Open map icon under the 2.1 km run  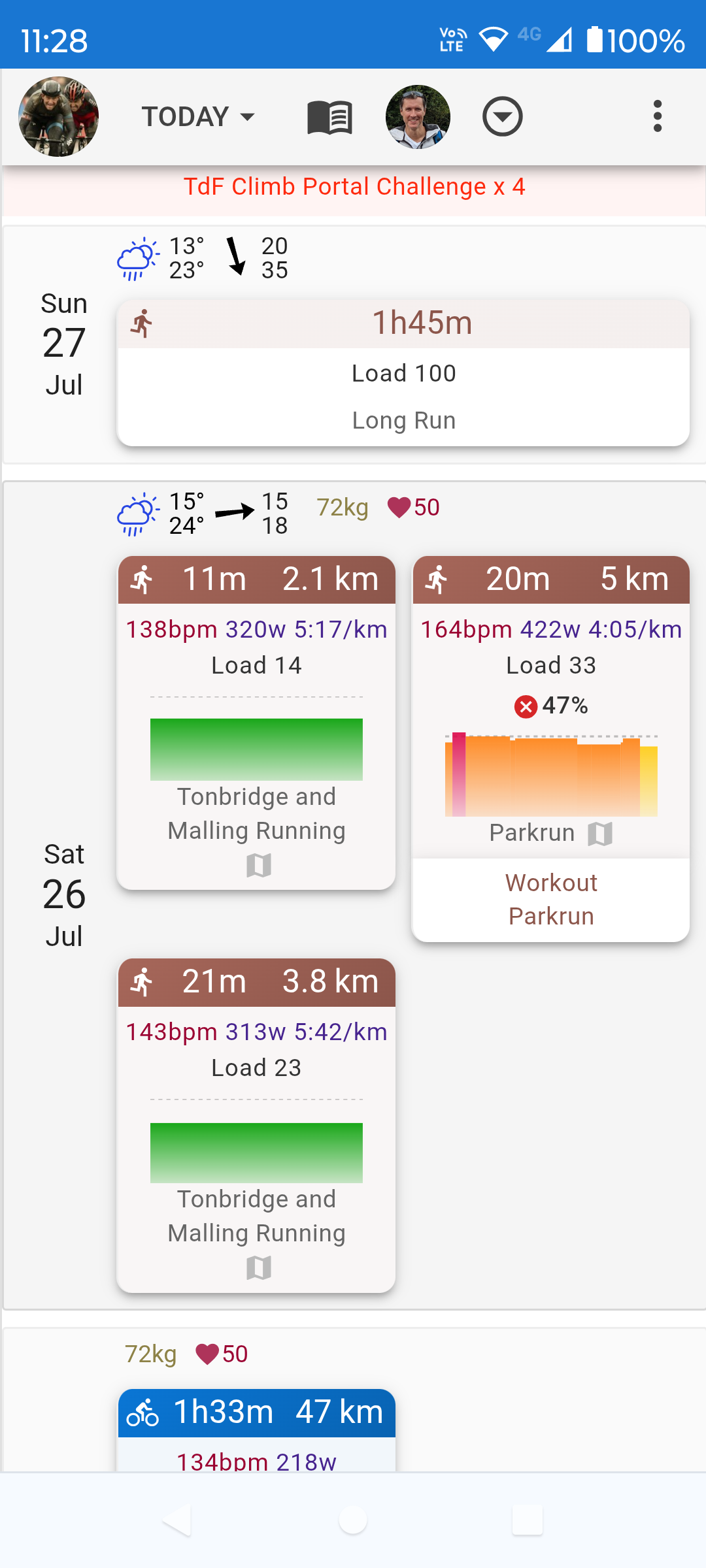259,866
